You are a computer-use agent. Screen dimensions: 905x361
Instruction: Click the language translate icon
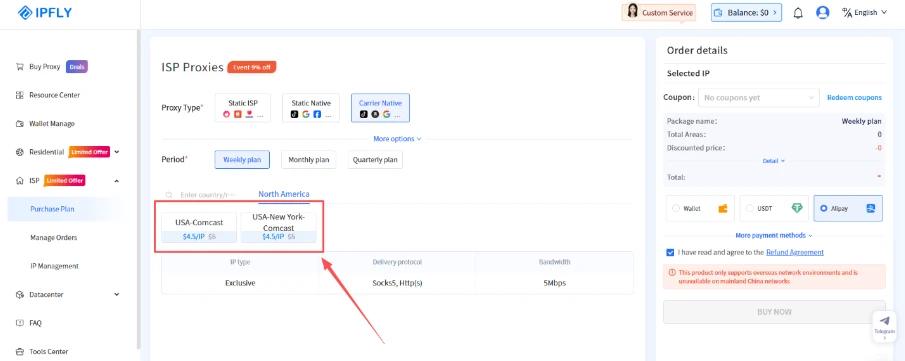point(847,13)
